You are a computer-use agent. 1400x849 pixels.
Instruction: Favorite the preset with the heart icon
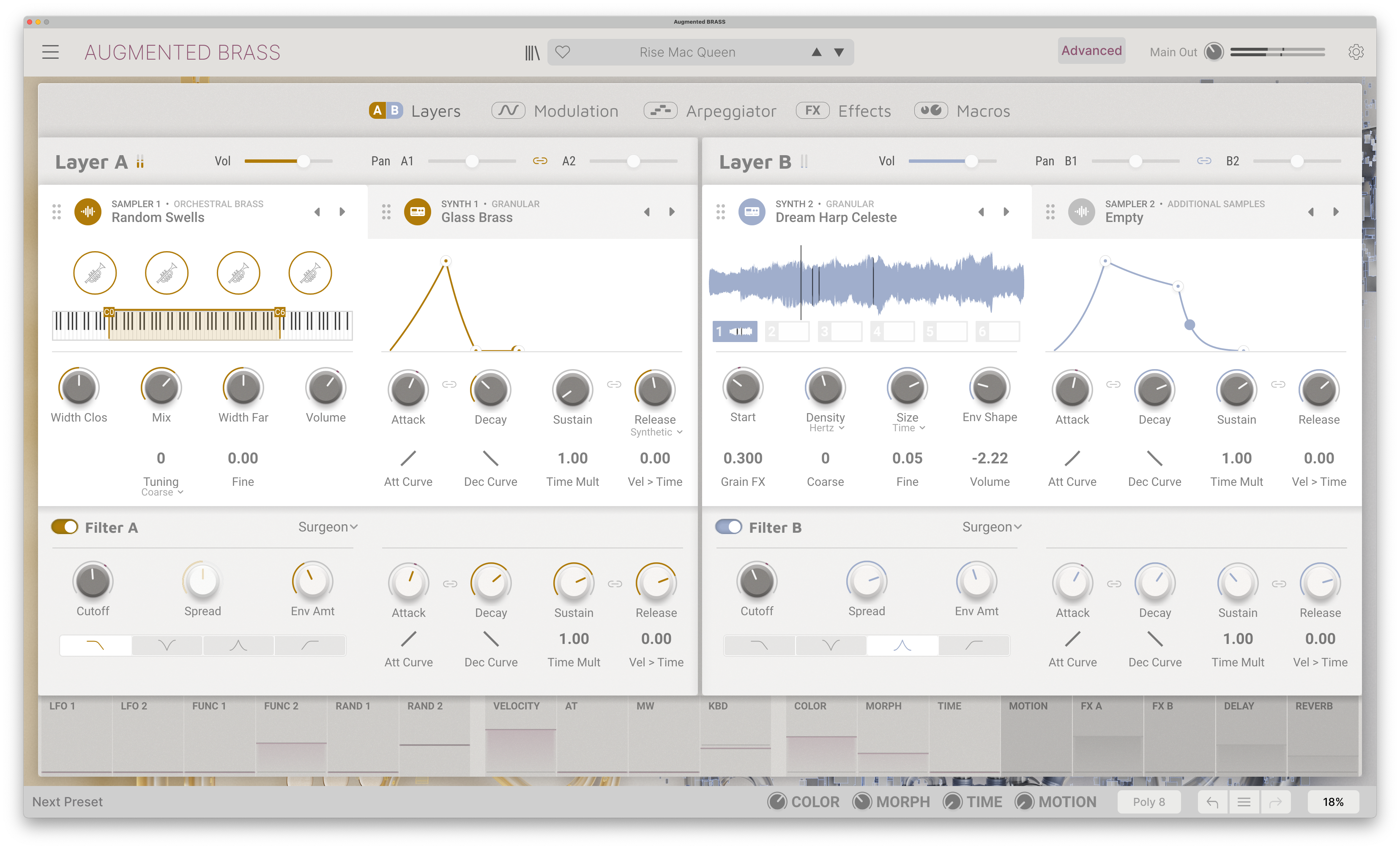point(563,52)
